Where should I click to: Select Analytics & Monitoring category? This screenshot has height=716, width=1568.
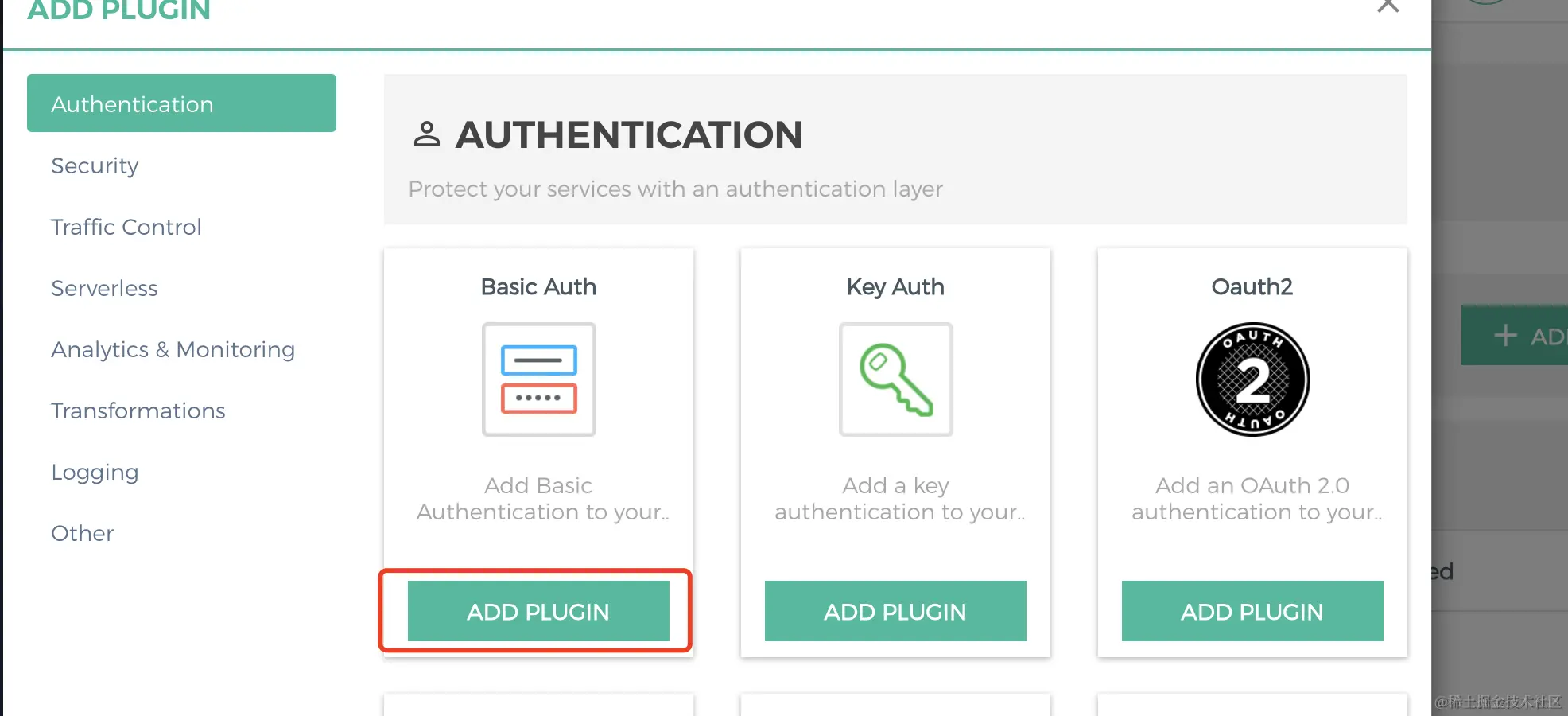click(x=173, y=349)
